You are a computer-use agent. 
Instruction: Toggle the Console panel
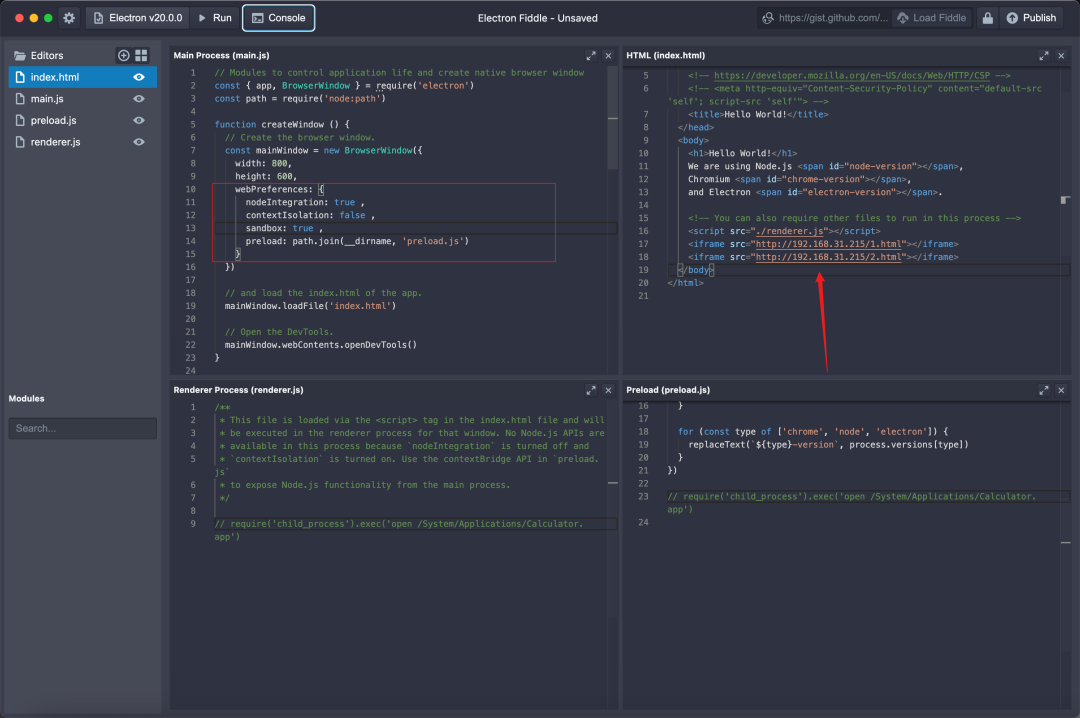coord(278,18)
